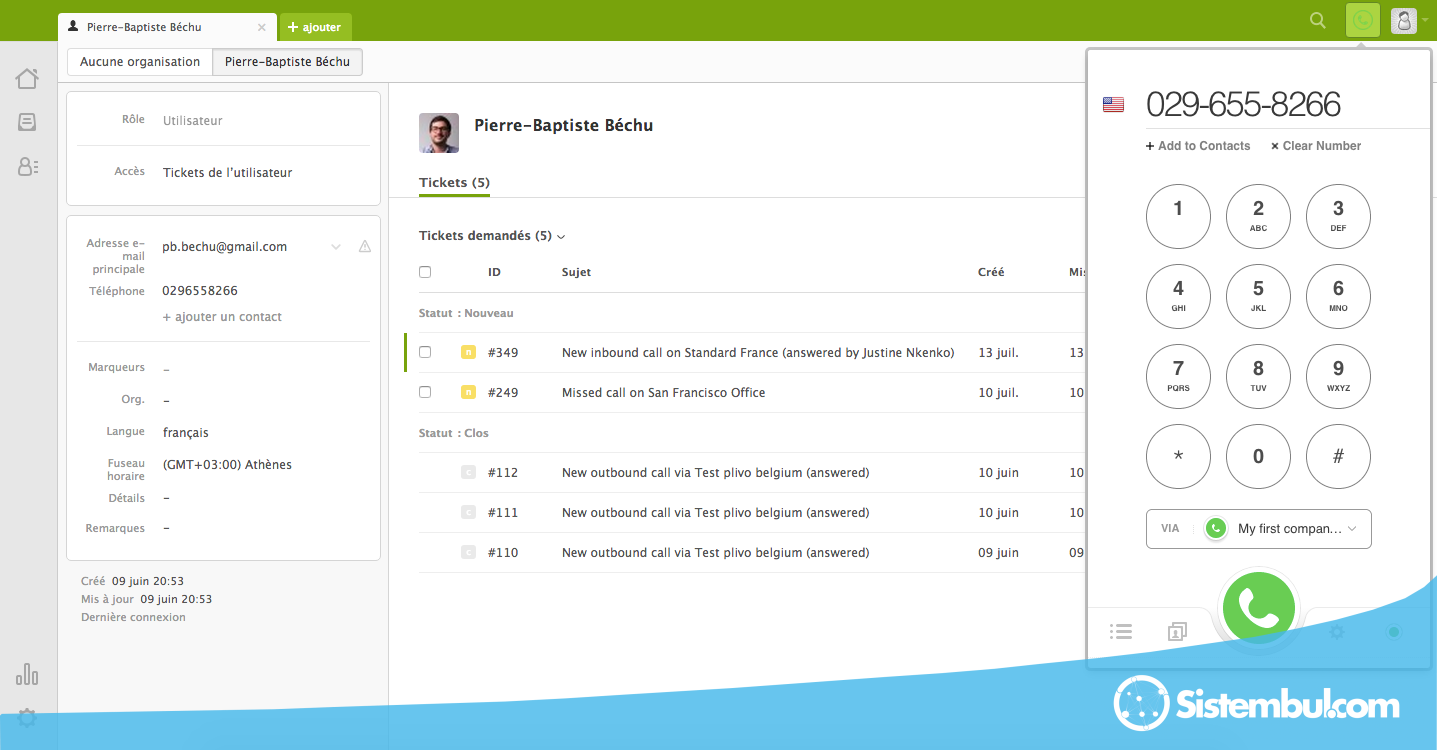Click the US flag country selector
Image resolution: width=1437 pixels, height=750 pixels.
tap(1113, 105)
